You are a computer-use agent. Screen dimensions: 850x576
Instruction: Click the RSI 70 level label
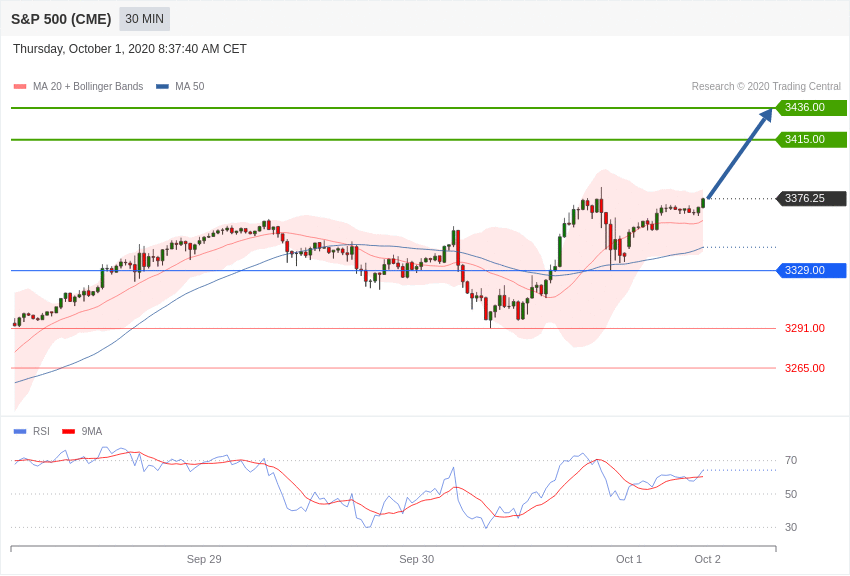tap(791, 461)
